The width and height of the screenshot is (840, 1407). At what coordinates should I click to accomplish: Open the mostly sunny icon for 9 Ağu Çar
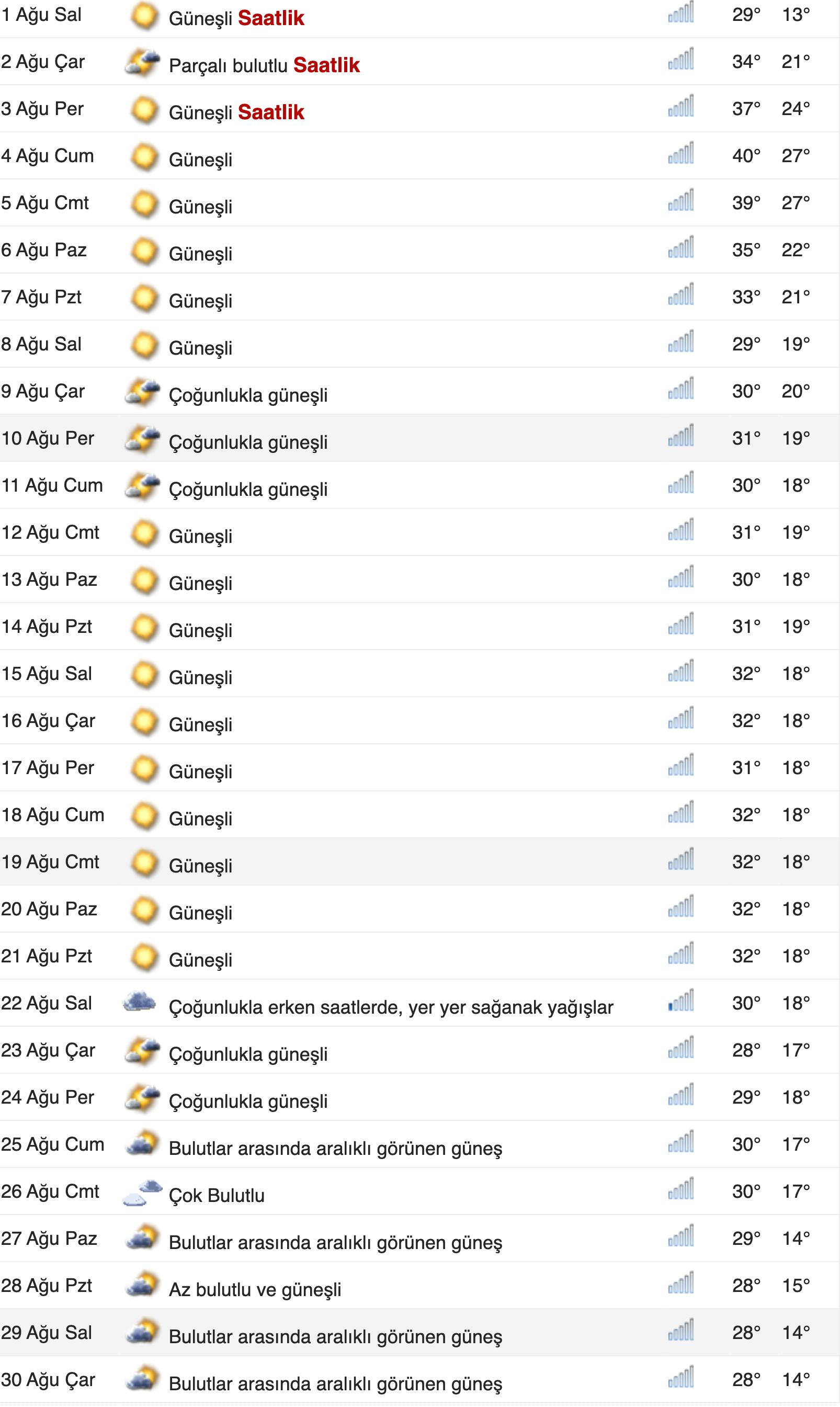pos(143,391)
